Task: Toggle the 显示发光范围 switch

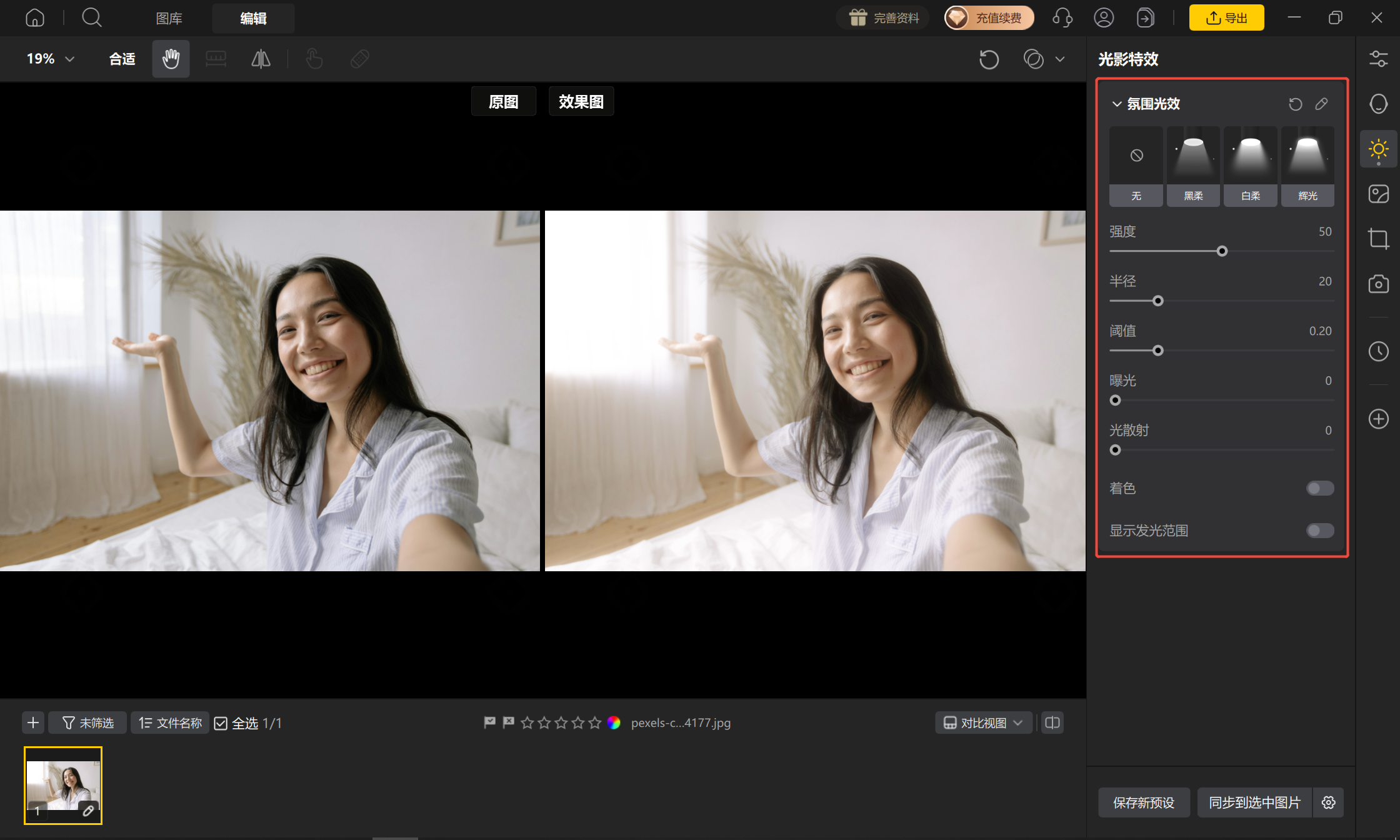Action: [x=1320, y=531]
